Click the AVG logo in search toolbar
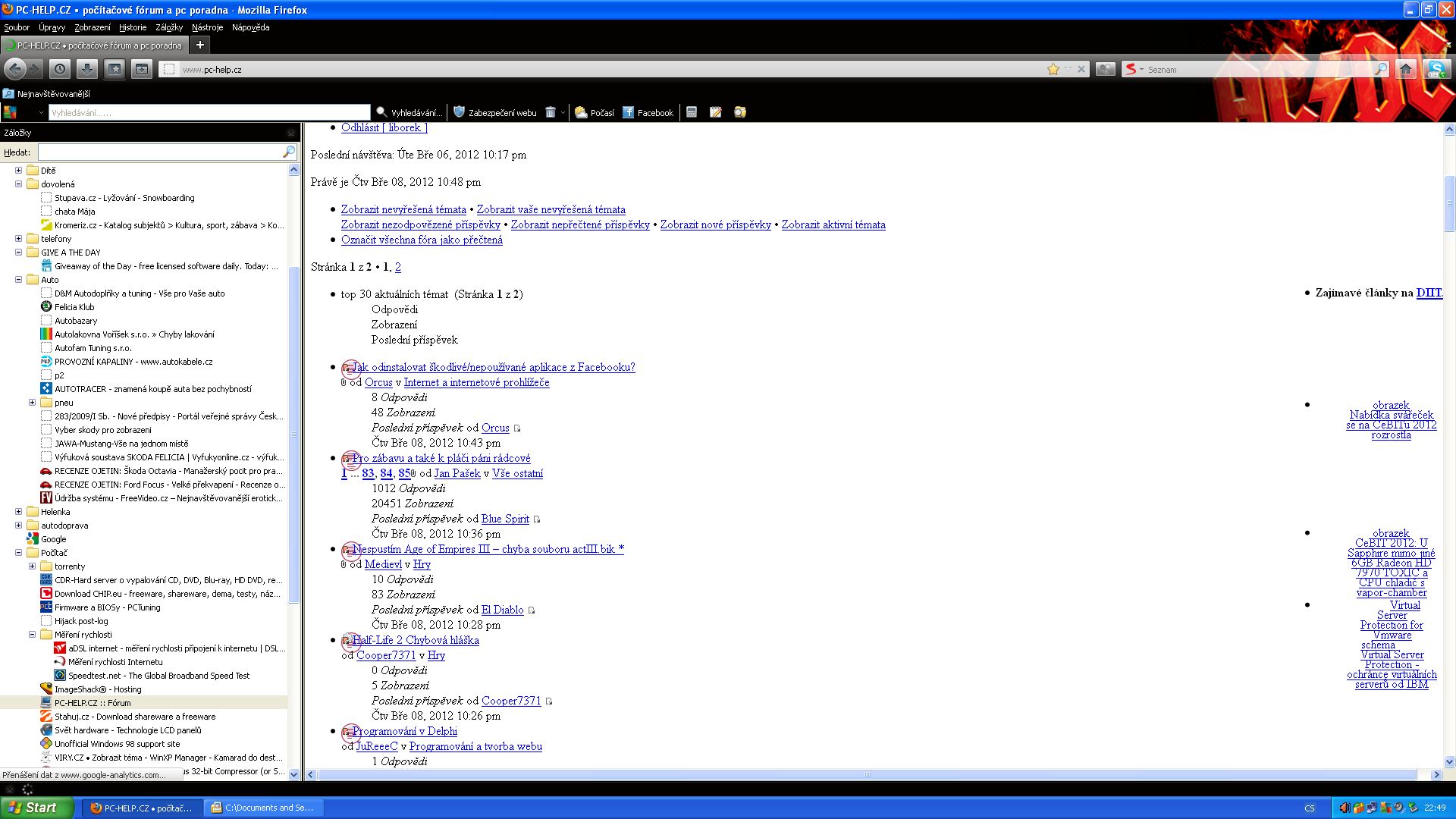Viewport: 1456px width, 819px height. tap(10, 112)
